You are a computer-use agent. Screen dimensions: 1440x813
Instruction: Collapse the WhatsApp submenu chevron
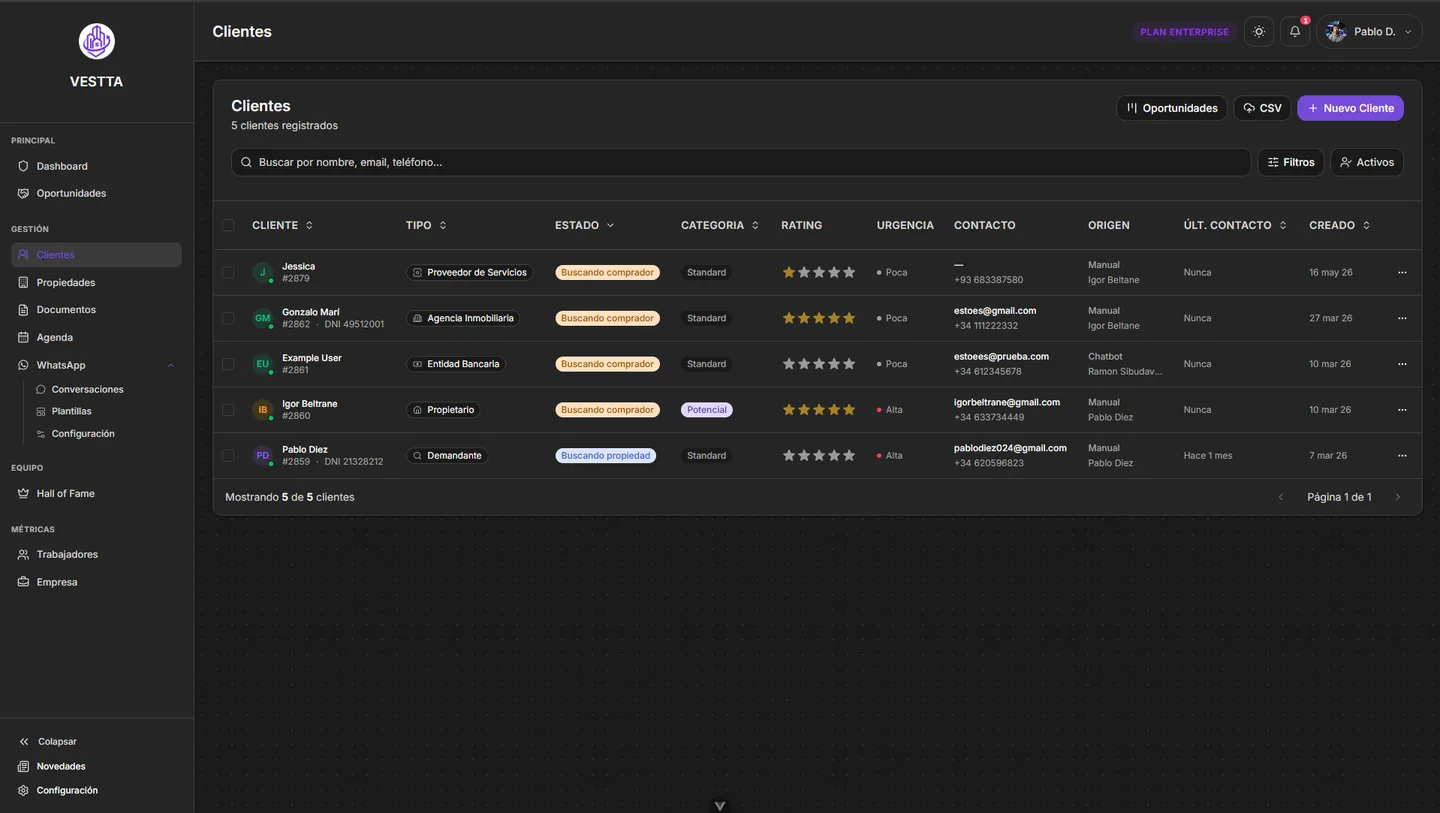point(171,366)
